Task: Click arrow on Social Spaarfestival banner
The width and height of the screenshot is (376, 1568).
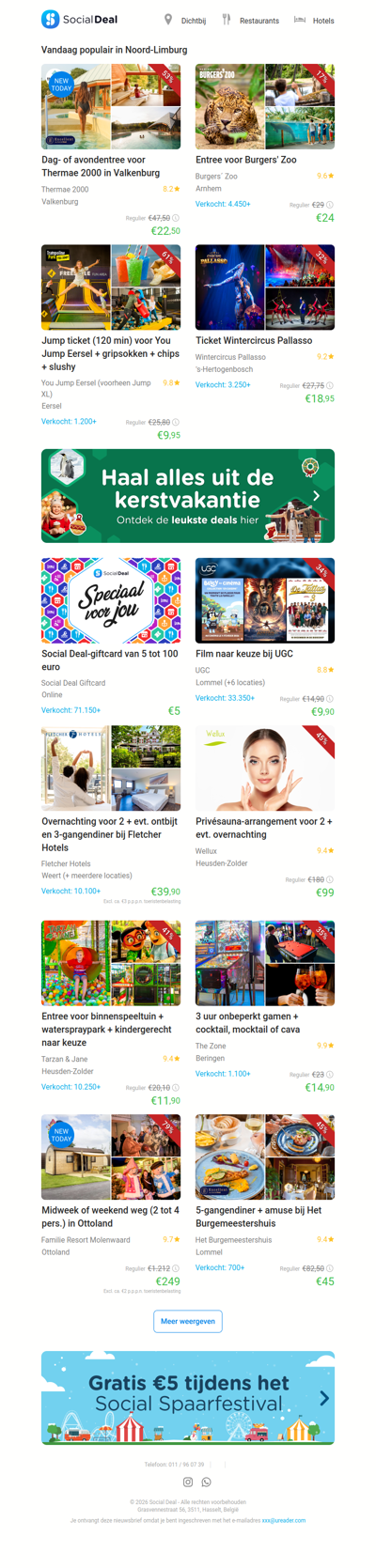Action: coord(324,1398)
